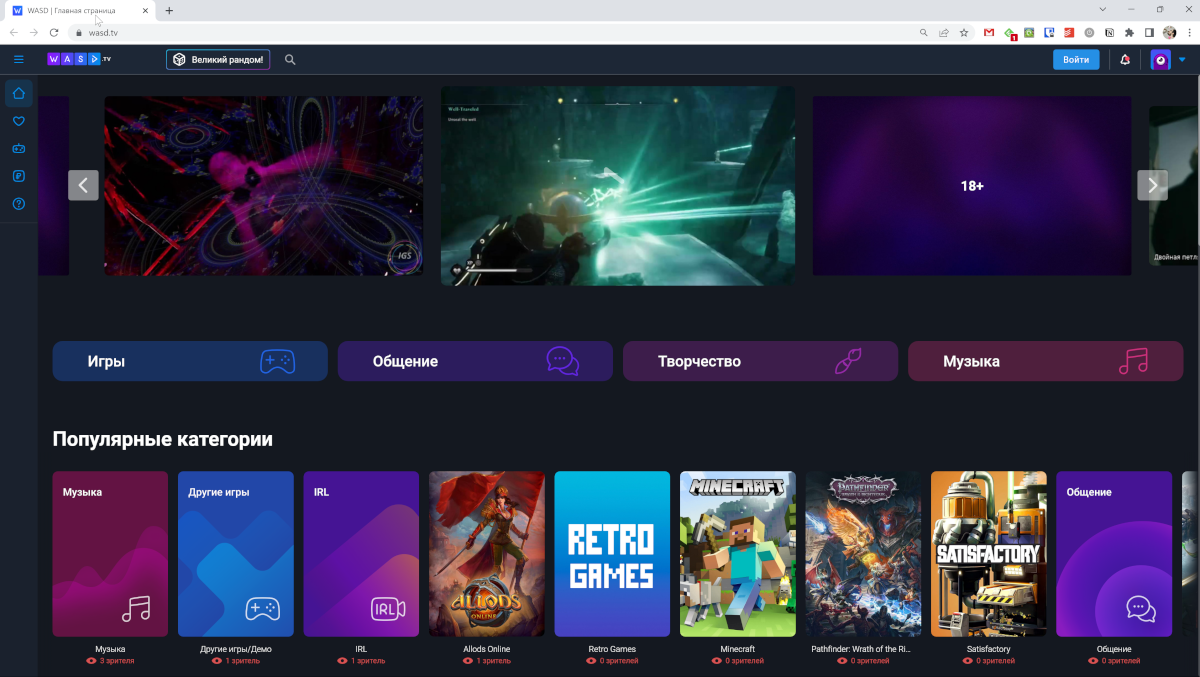
Task: Select the Музыка category tab
Action: point(1045,361)
